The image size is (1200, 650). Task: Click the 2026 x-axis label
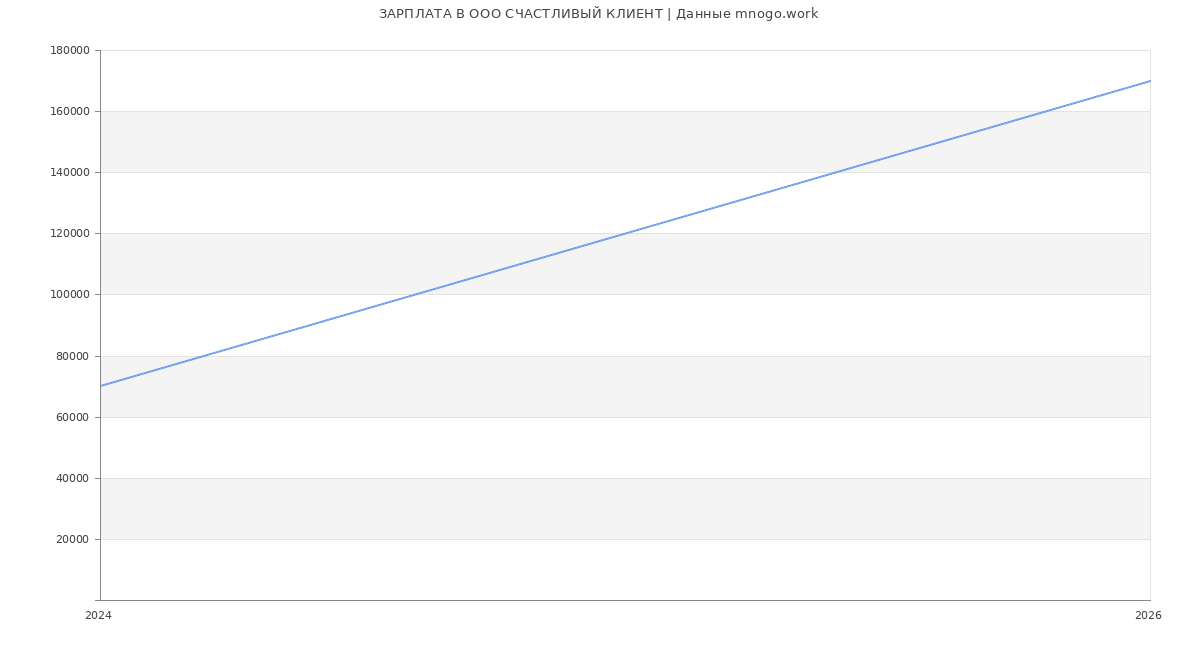click(x=1148, y=616)
